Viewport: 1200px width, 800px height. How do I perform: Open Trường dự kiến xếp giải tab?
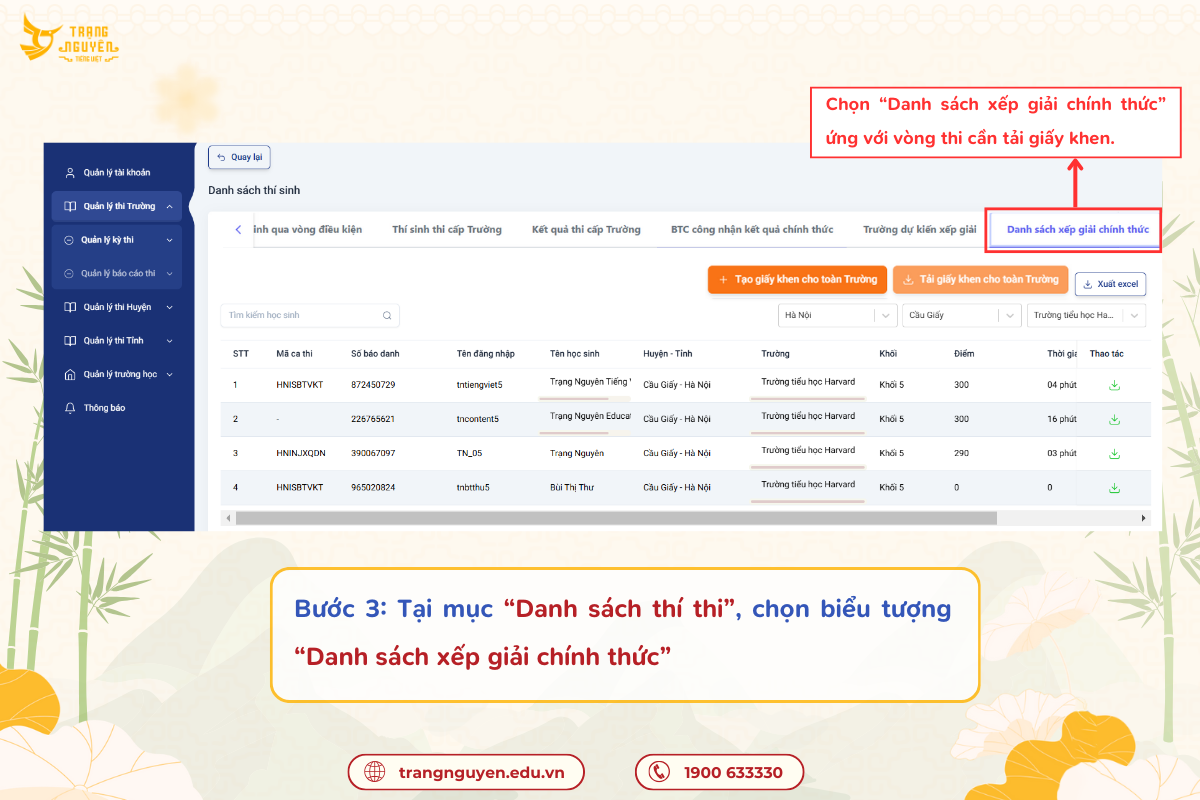point(920,230)
